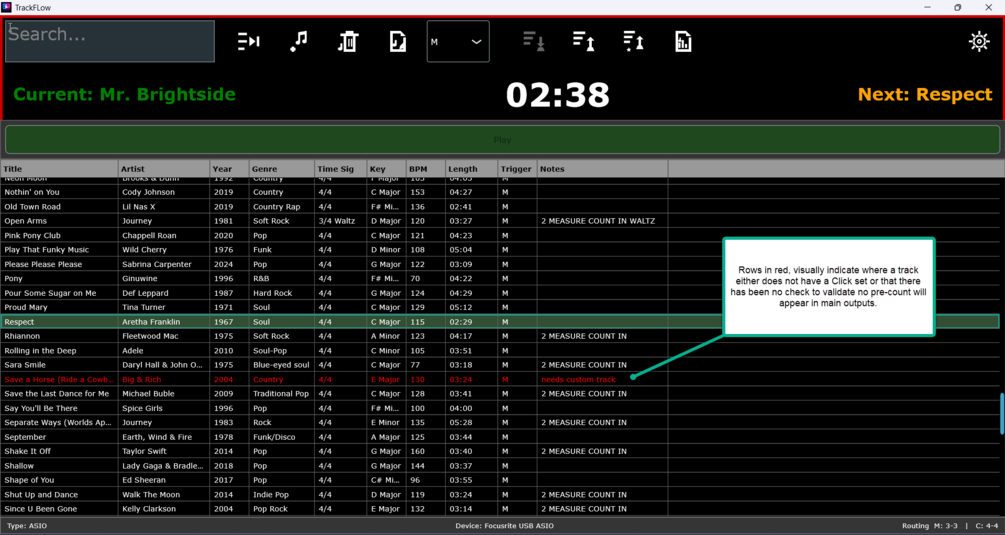Select 'Pour Some Sugar on Me'
1005x535 pixels.
(x=50, y=293)
